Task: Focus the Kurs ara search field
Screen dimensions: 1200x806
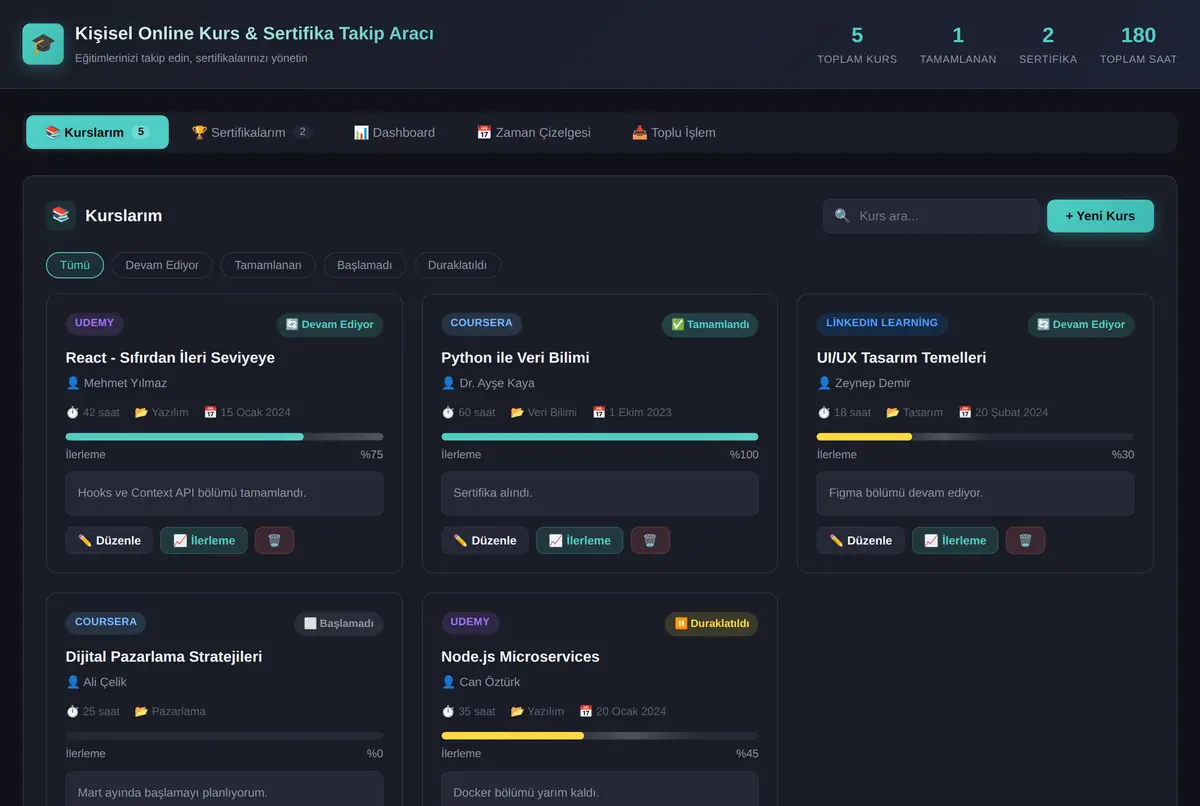Action: pyautogui.click(x=931, y=216)
